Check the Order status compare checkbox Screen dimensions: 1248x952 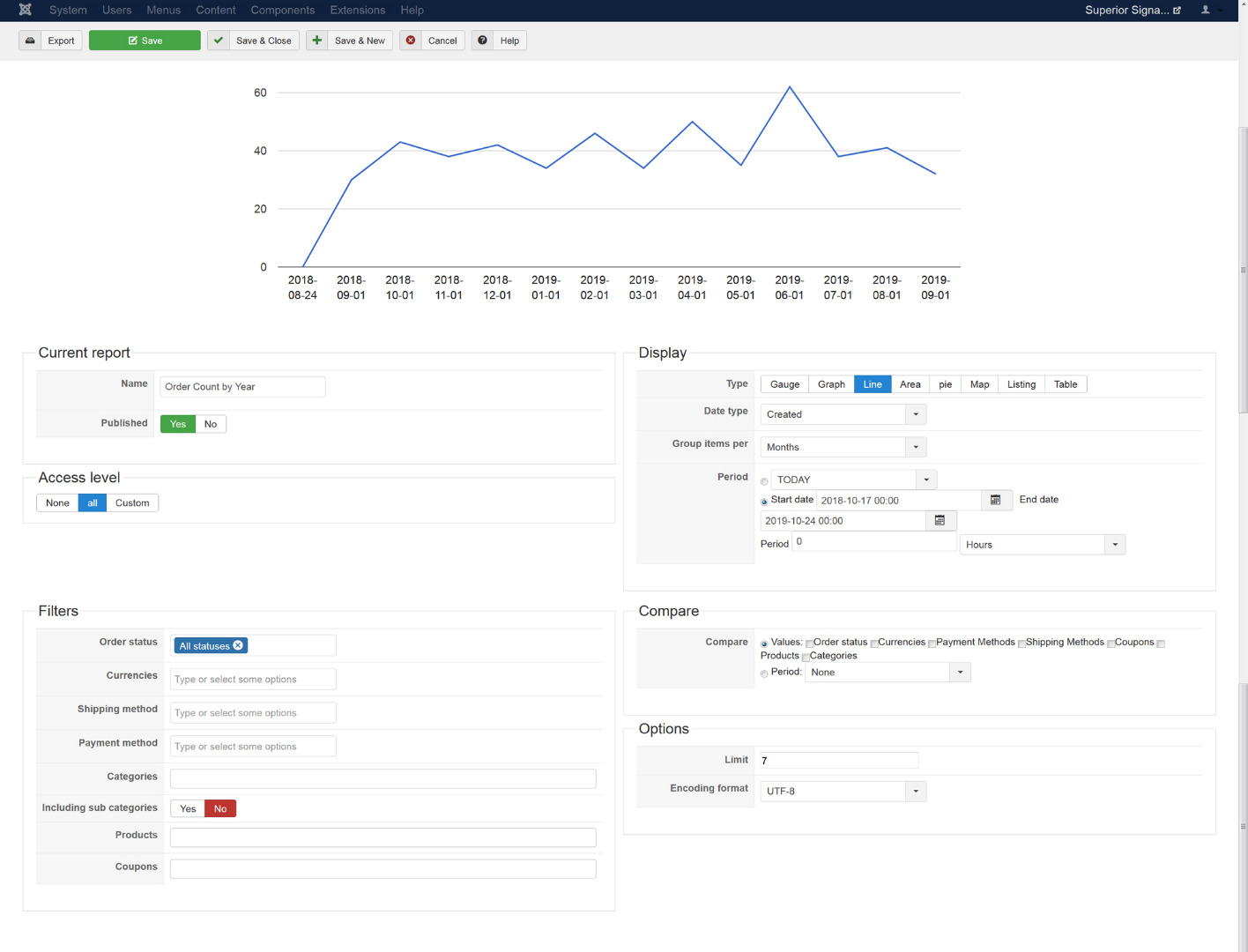[809, 643]
